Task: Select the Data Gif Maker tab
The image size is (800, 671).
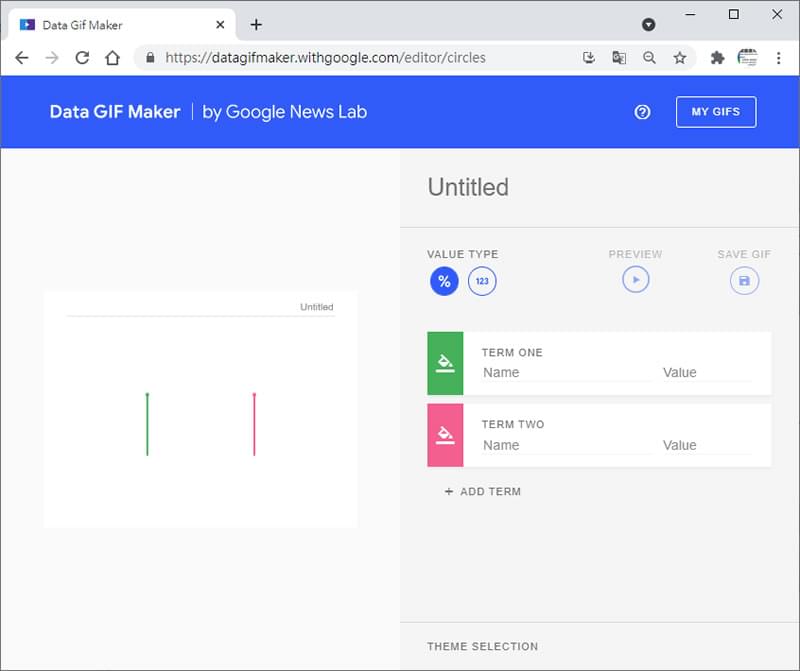Action: (121, 24)
